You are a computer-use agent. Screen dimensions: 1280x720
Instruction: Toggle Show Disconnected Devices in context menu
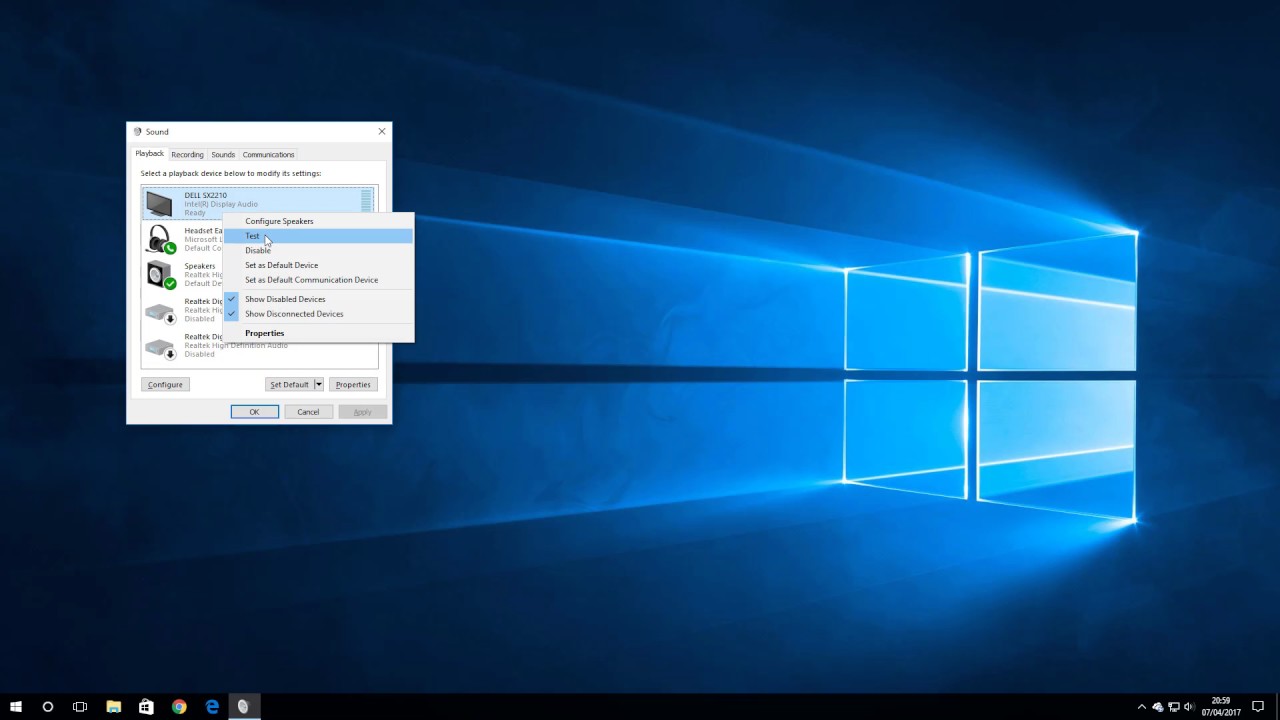[x=318, y=314]
